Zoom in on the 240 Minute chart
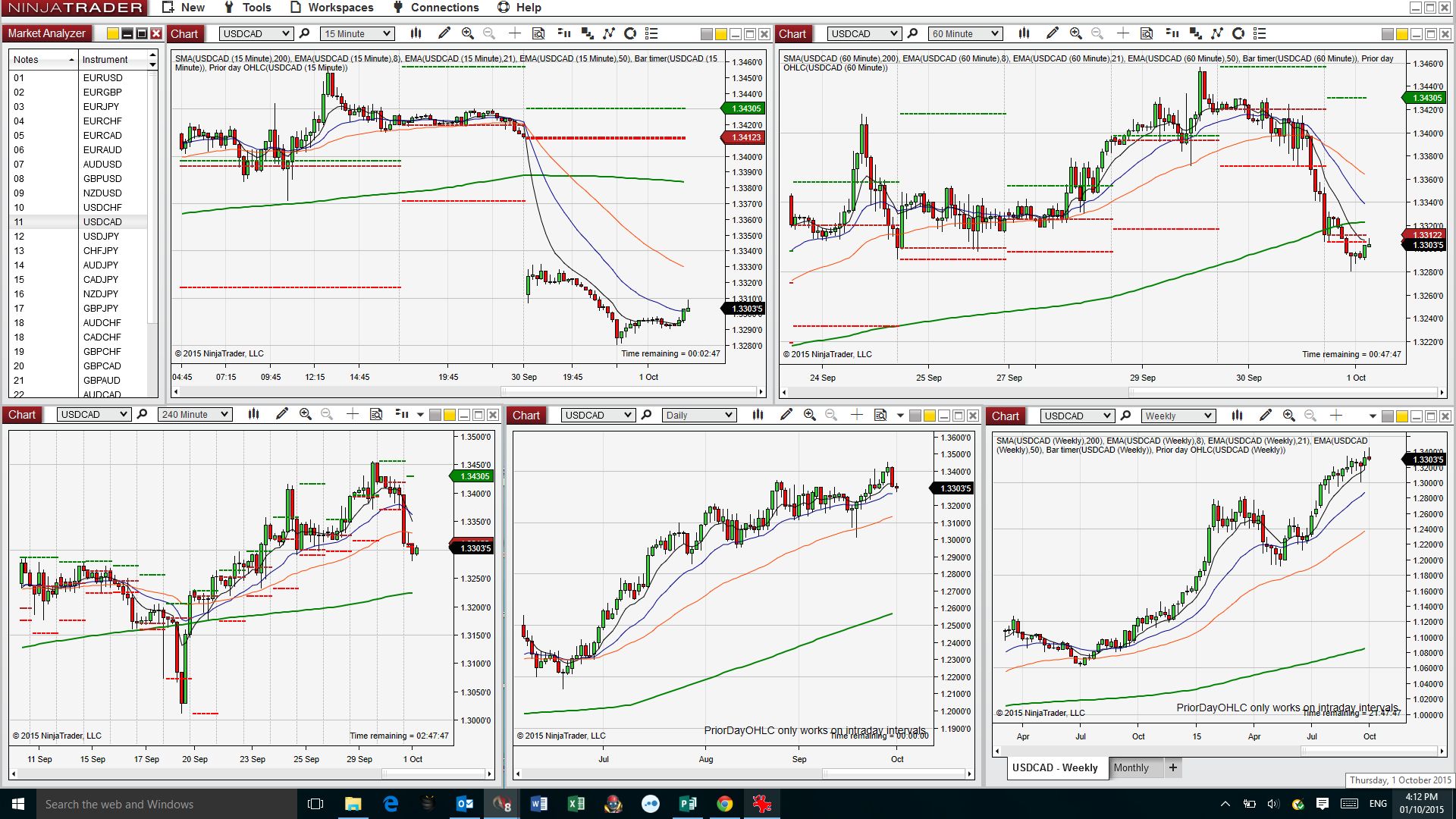Image resolution: width=1456 pixels, height=819 pixels. coord(306,414)
